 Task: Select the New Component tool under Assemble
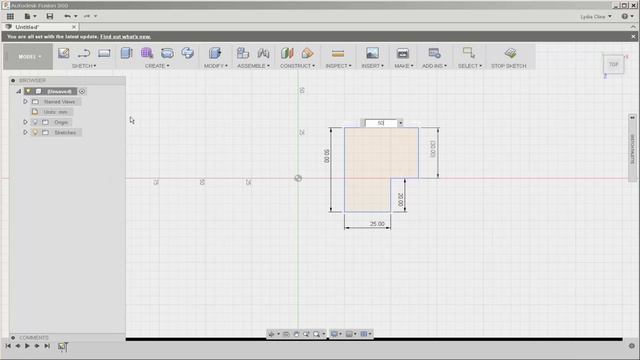pyautogui.click(x=243, y=53)
